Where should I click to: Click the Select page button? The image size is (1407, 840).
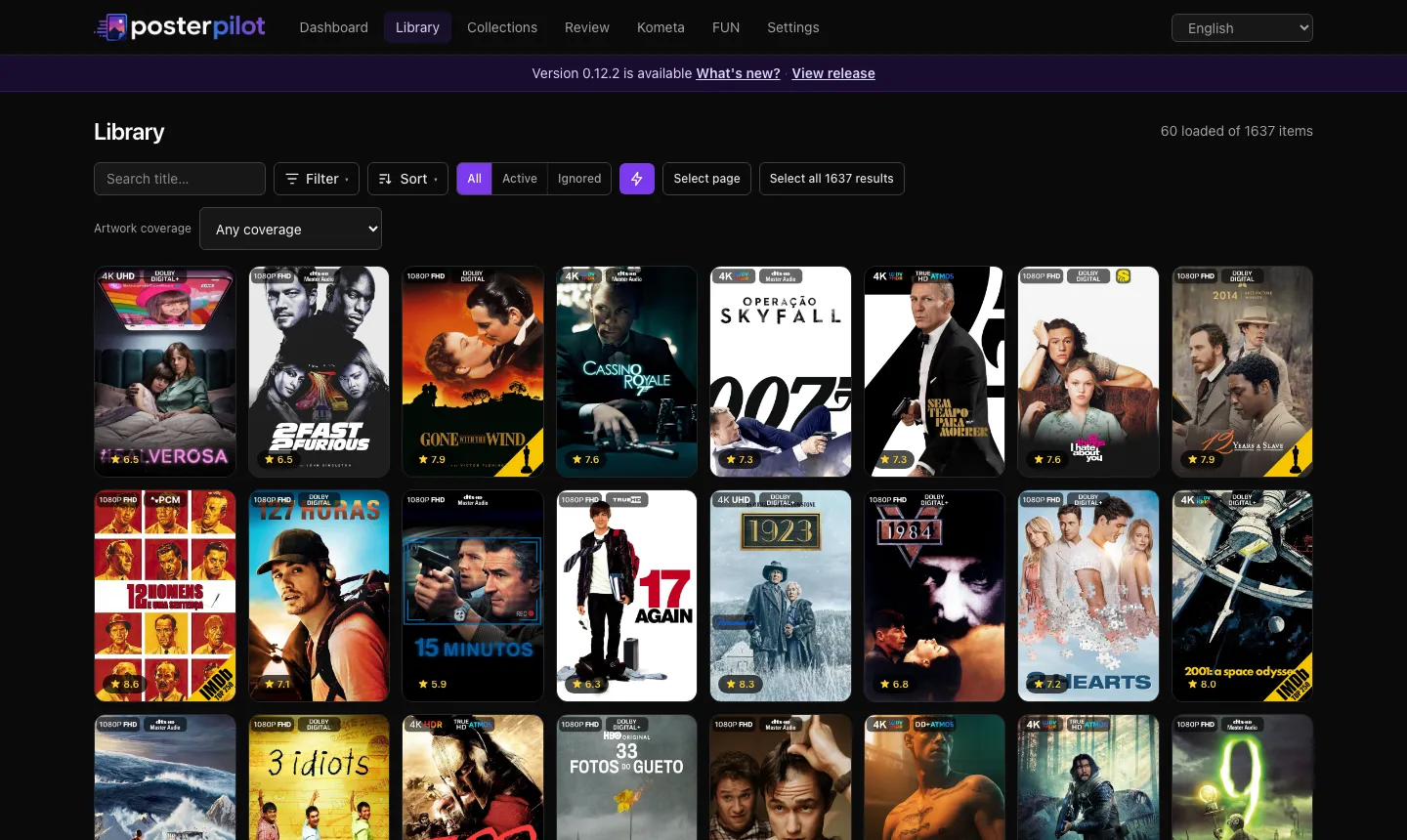click(x=706, y=179)
